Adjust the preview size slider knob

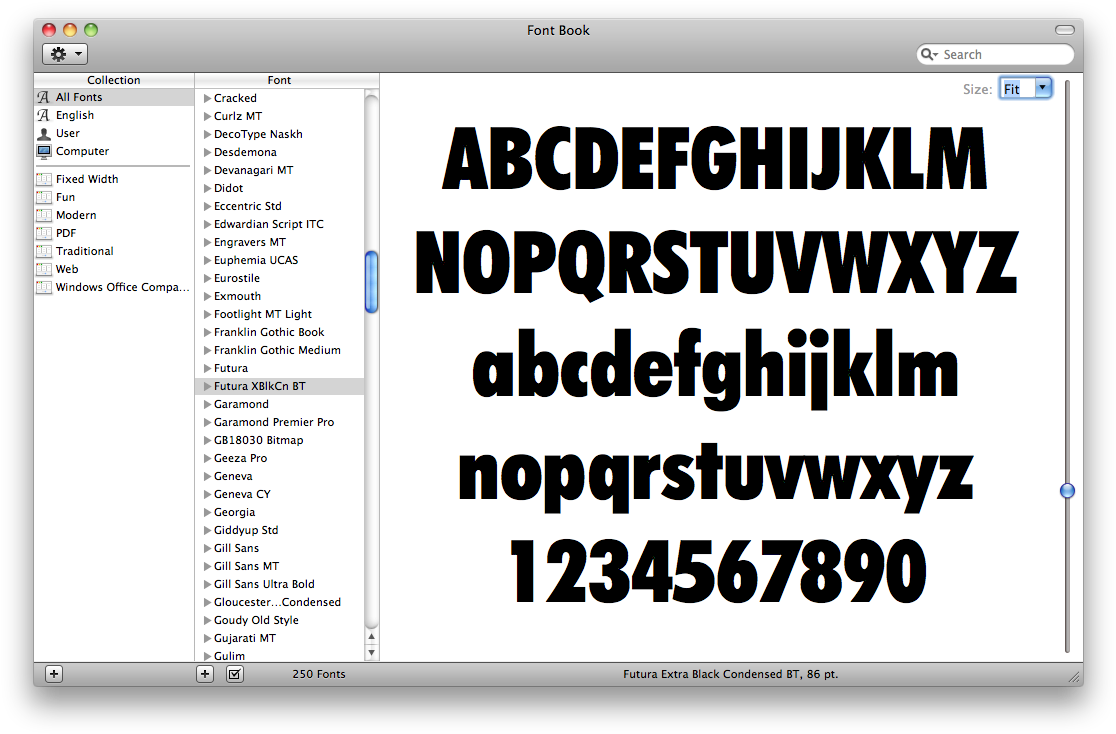tap(1067, 491)
